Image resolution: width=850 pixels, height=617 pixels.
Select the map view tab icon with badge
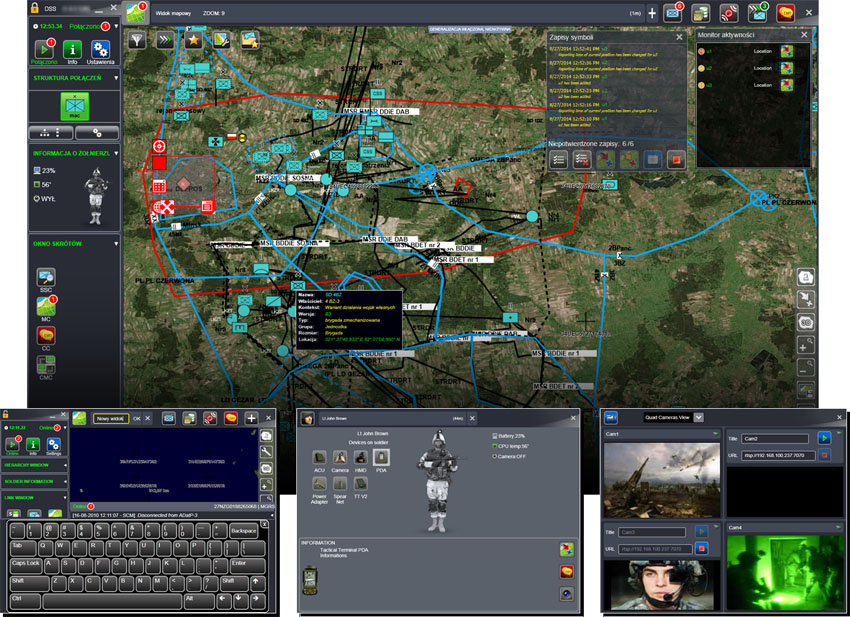135,13
